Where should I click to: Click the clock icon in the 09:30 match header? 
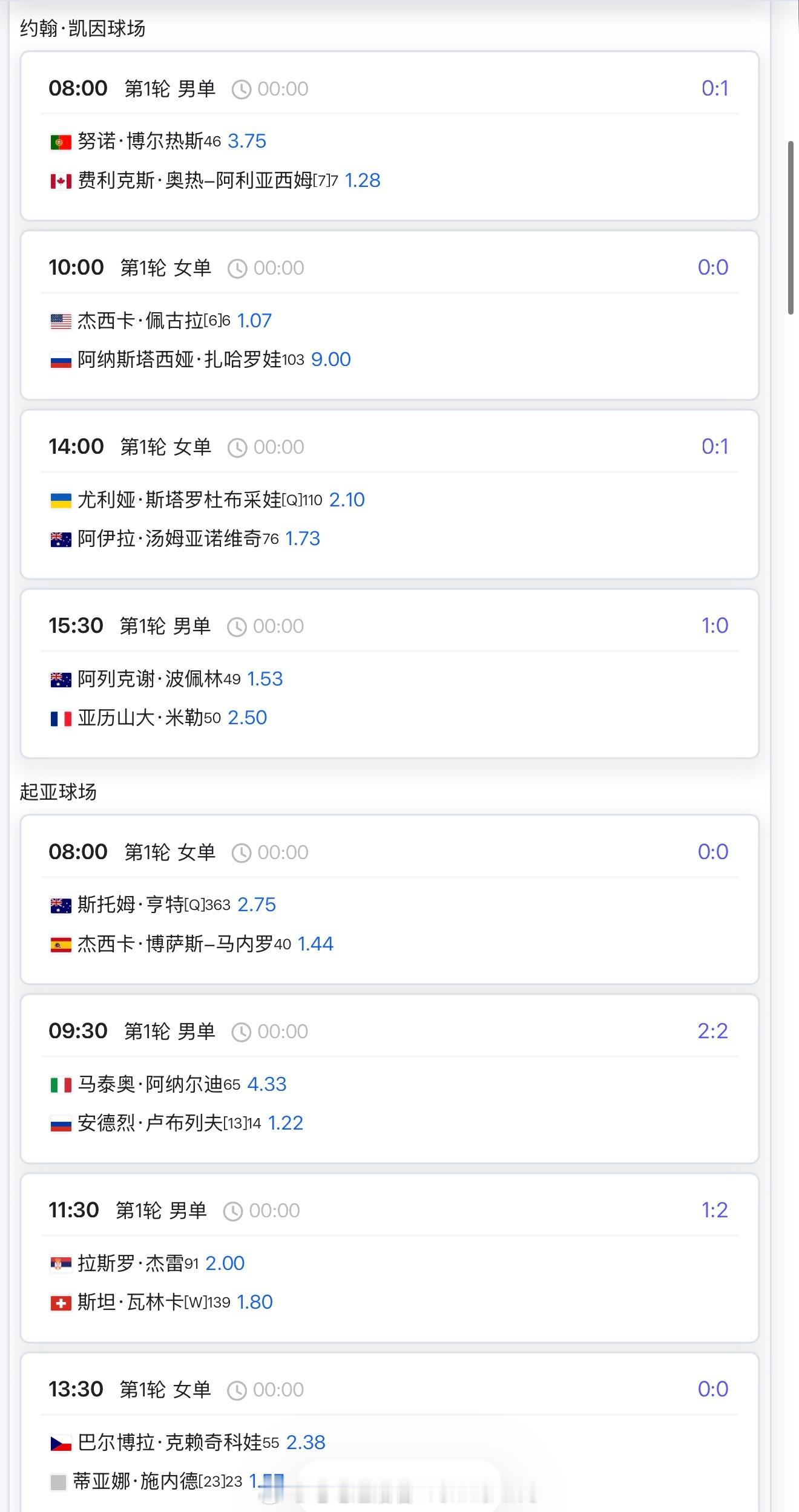tap(241, 1032)
